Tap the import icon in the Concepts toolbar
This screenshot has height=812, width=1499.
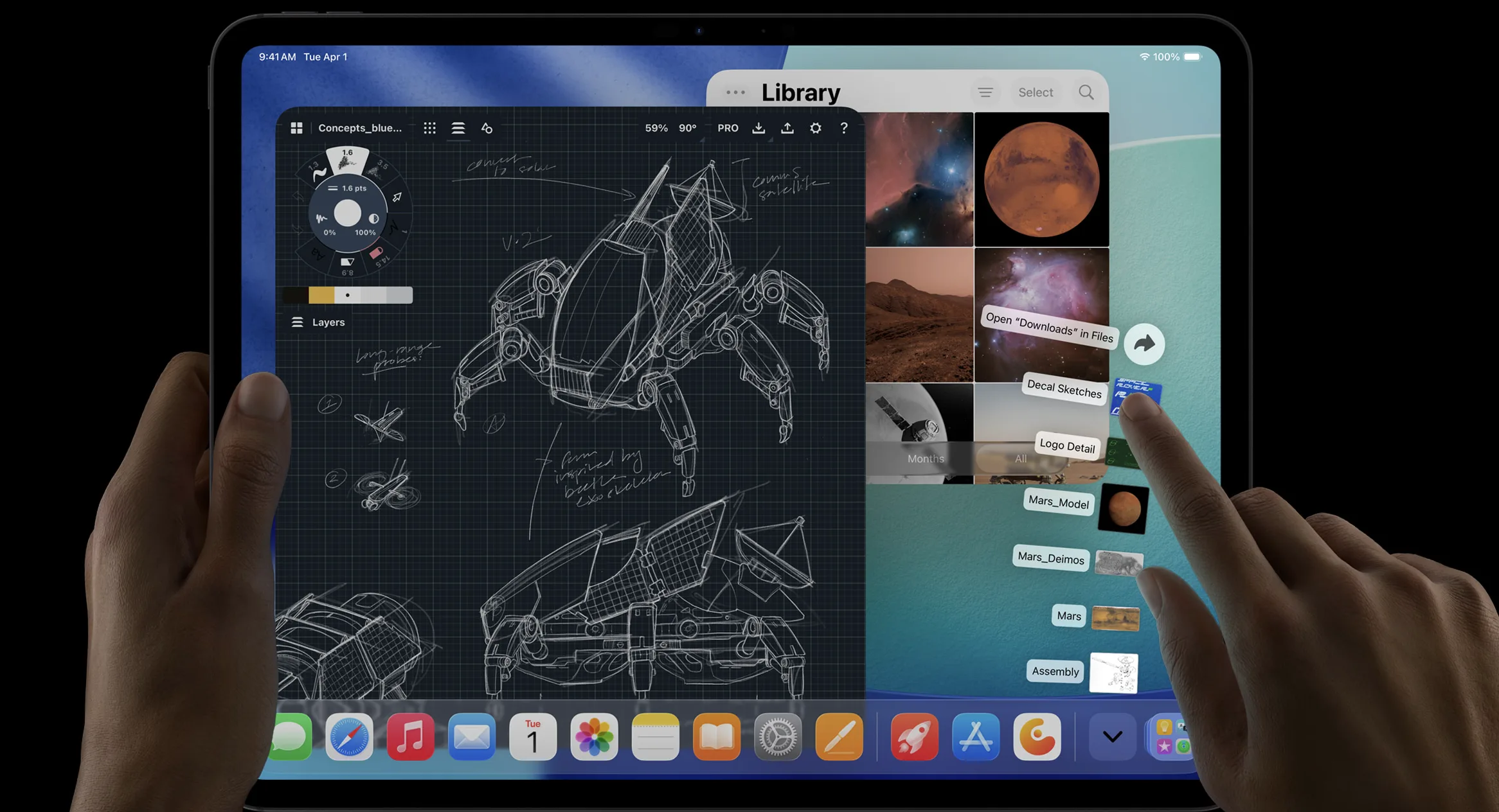point(759,128)
